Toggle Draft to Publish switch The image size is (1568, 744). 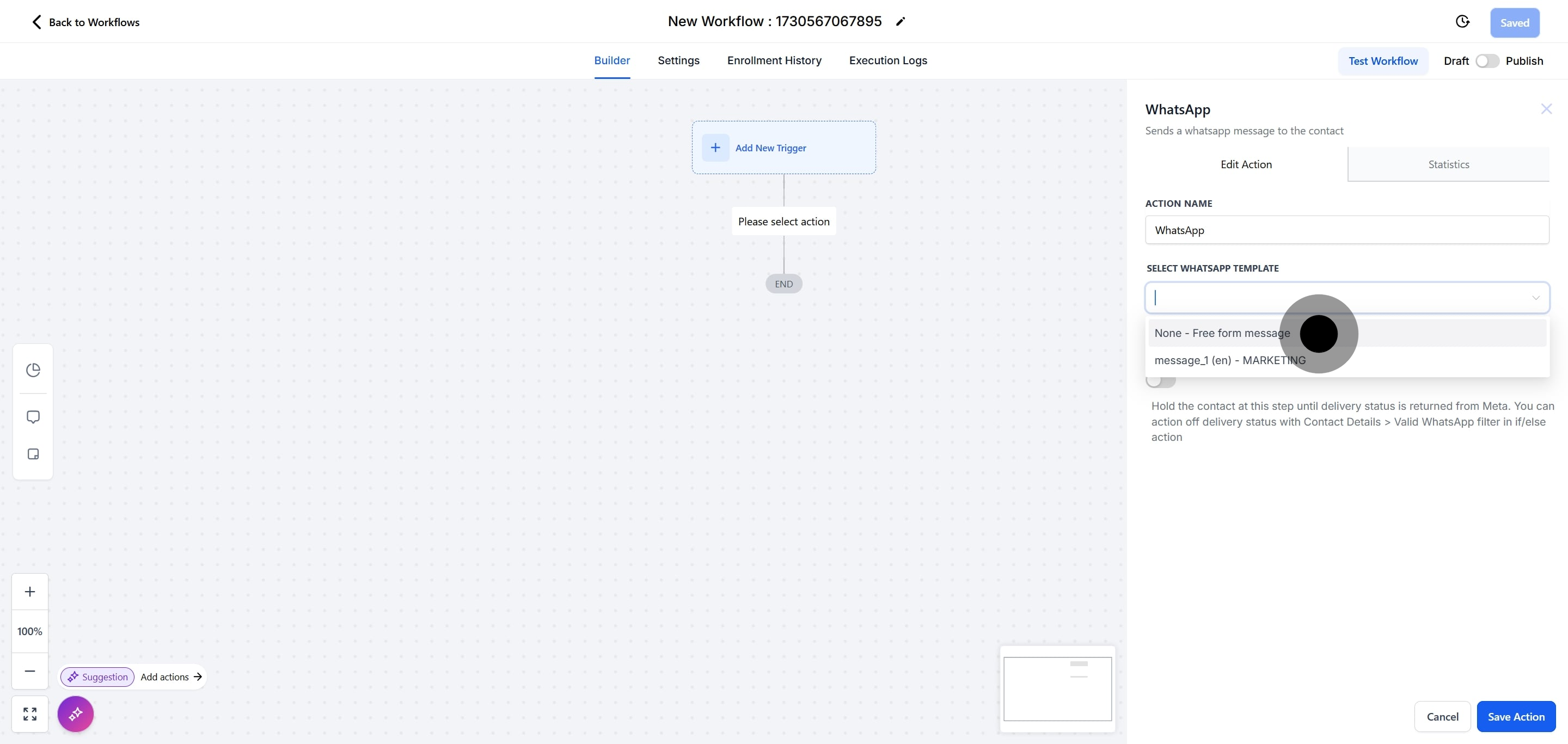pyautogui.click(x=1487, y=61)
